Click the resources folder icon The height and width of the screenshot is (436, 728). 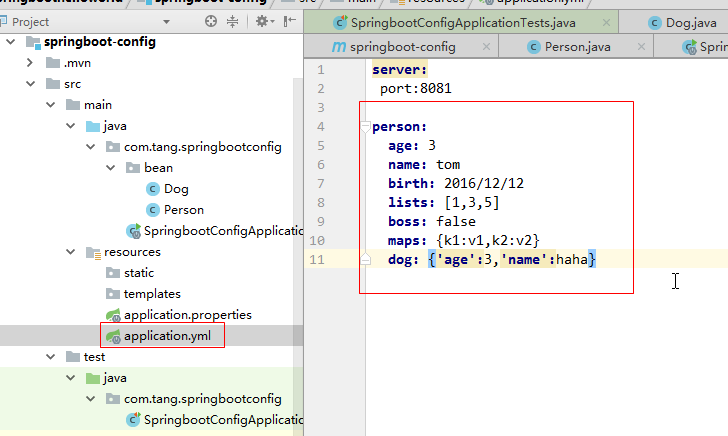(93, 252)
